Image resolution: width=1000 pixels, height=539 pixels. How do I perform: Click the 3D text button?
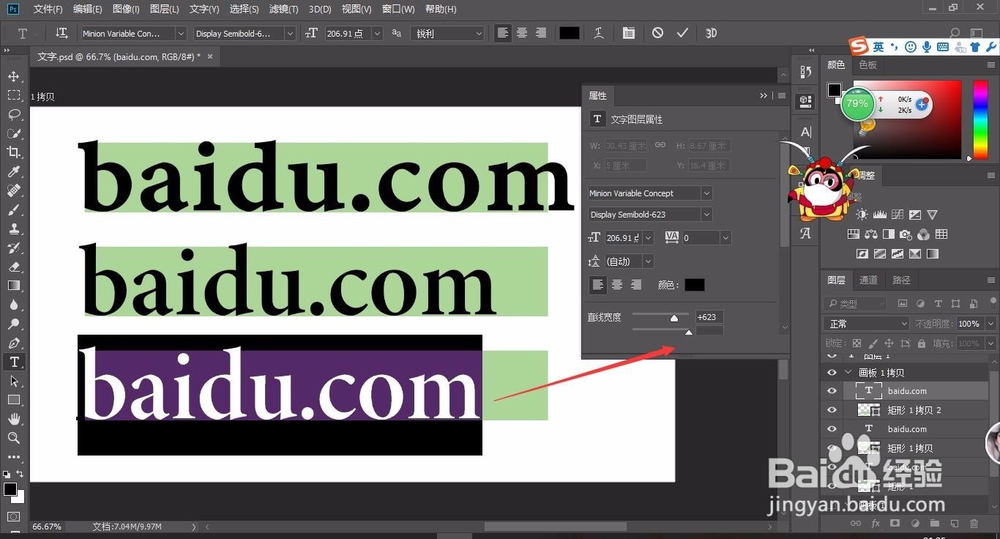coord(711,33)
